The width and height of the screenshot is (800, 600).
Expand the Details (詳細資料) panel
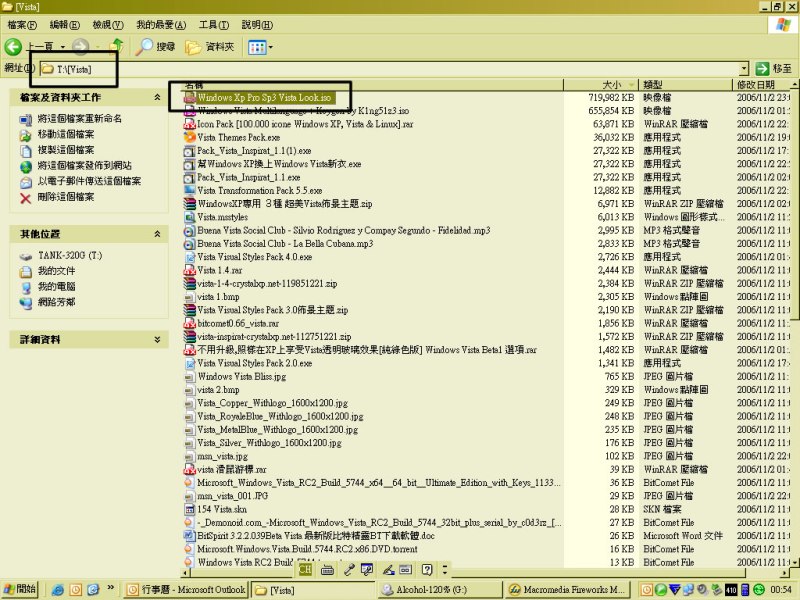(x=157, y=339)
